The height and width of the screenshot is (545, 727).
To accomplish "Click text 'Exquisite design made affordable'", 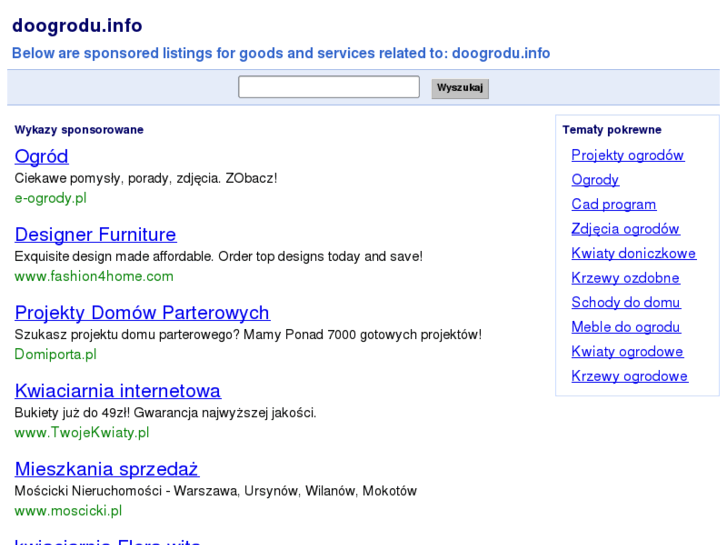I will pos(114,256).
